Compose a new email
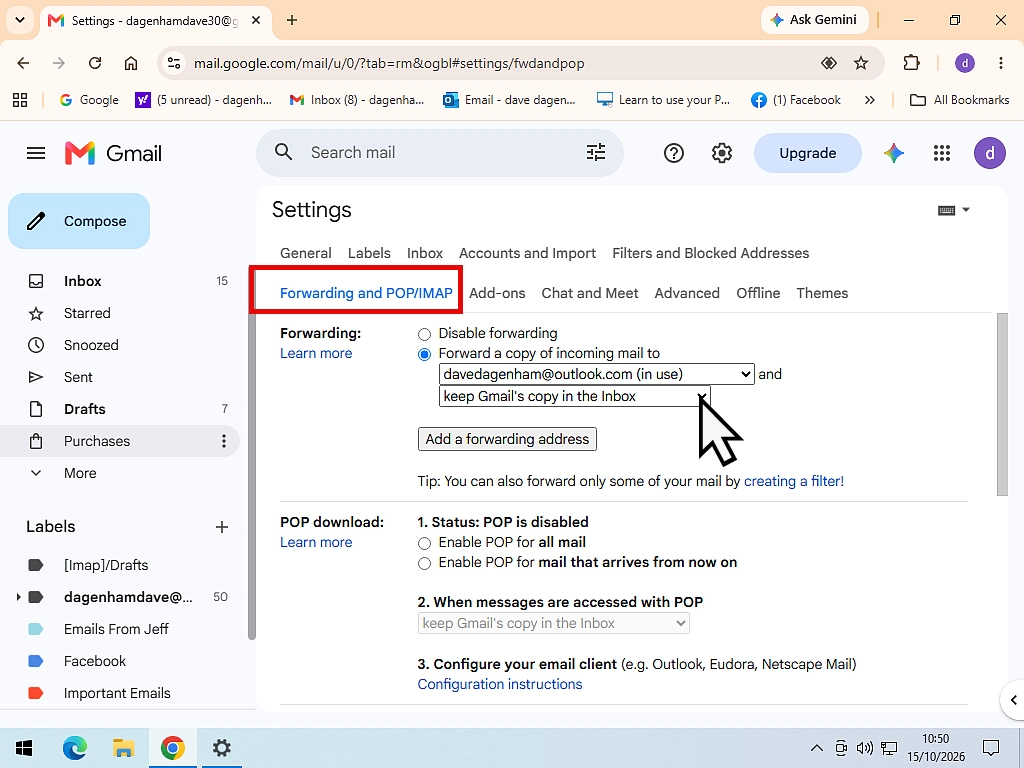The image size is (1024, 768). coord(79,221)
